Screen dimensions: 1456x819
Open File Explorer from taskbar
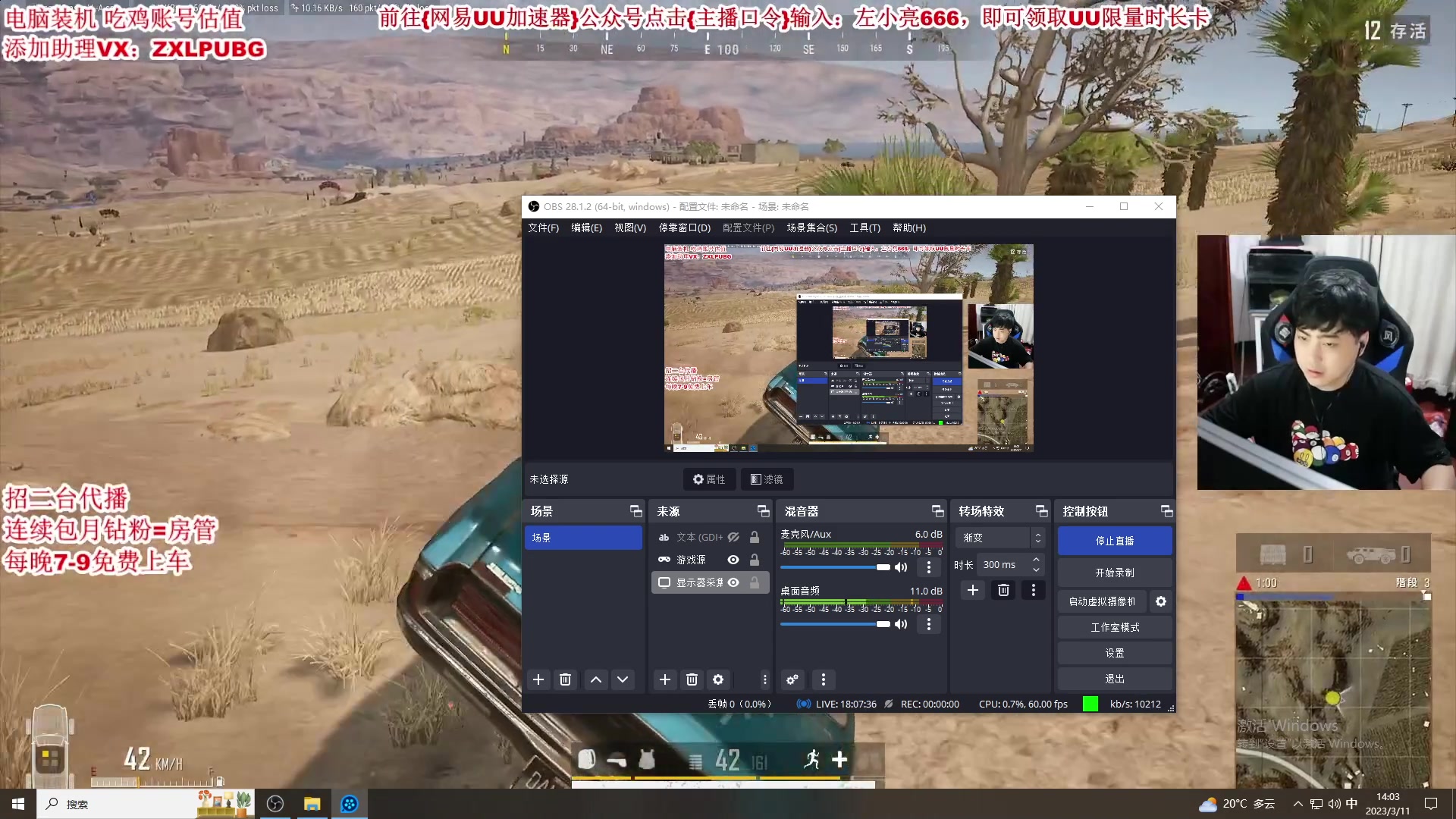pos(312,804)
